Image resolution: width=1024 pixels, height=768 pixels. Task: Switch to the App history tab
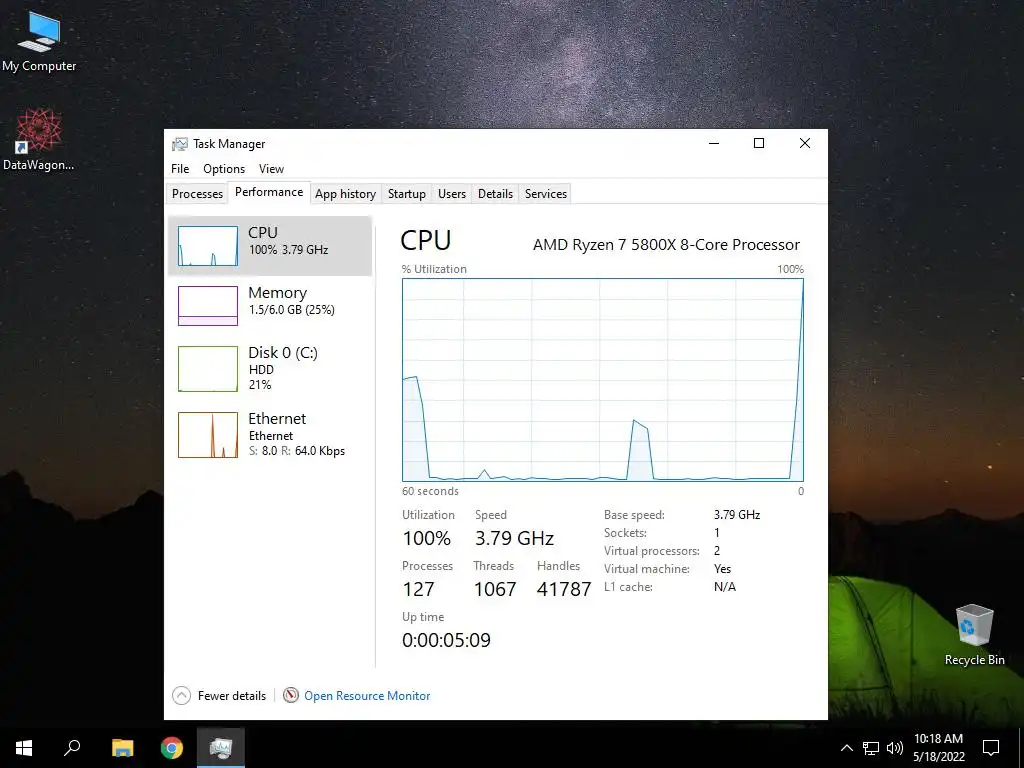(x=345, y=193)
